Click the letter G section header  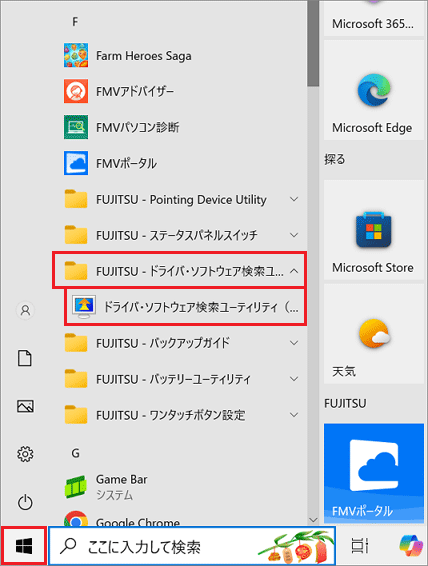tap(75, 453)
